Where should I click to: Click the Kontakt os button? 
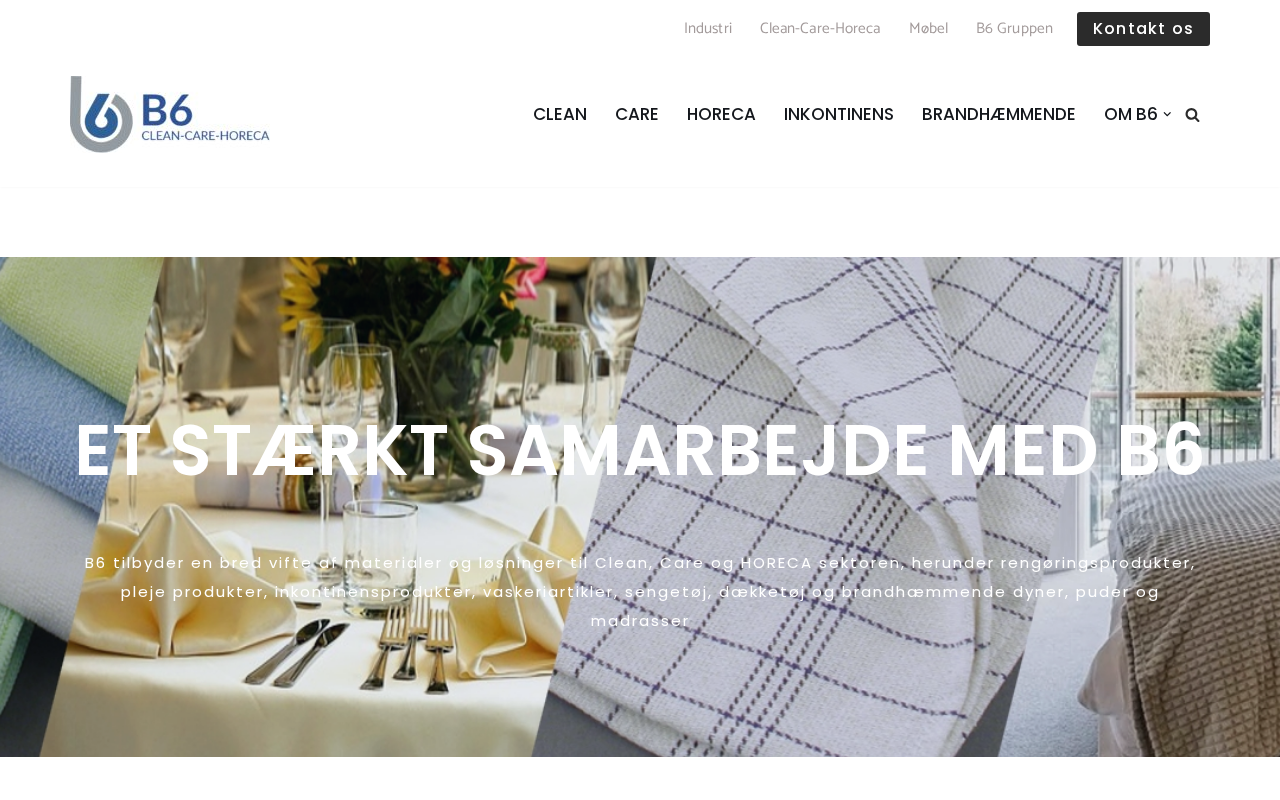click(x=1143, y=29)
